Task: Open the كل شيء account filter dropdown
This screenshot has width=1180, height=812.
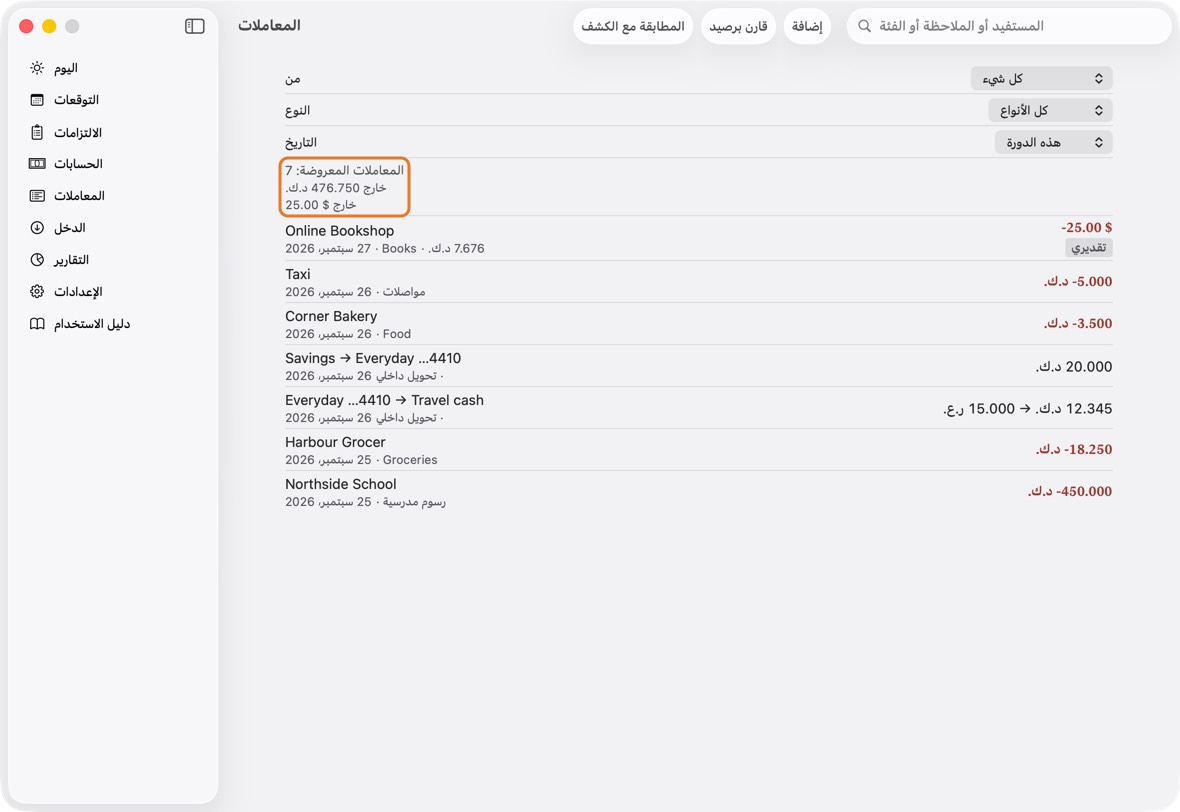Action: pos(1042,78)
